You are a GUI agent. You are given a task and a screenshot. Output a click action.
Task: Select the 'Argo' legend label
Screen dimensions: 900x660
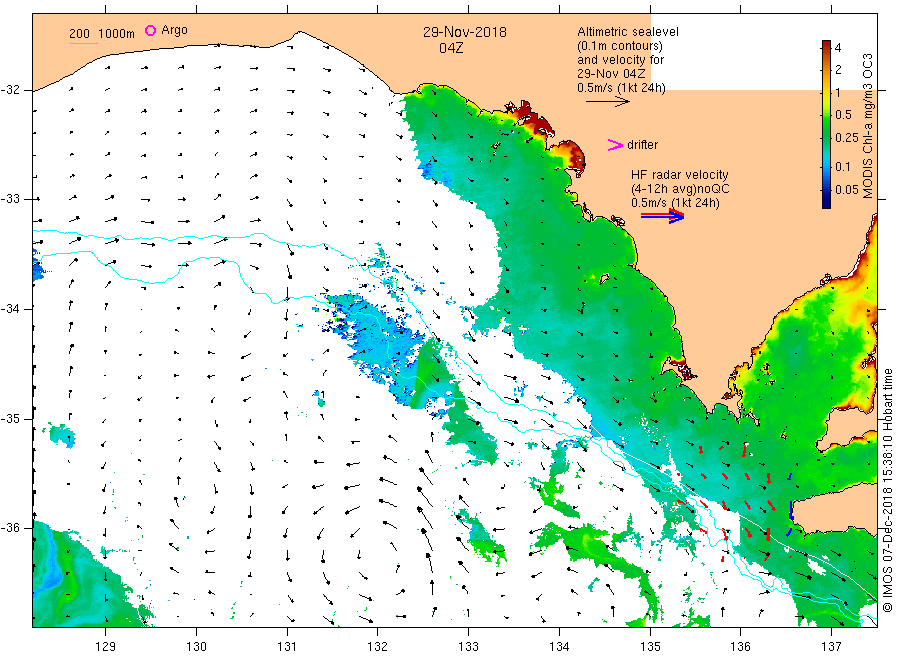pyautogui.click(x=174, y=30)
